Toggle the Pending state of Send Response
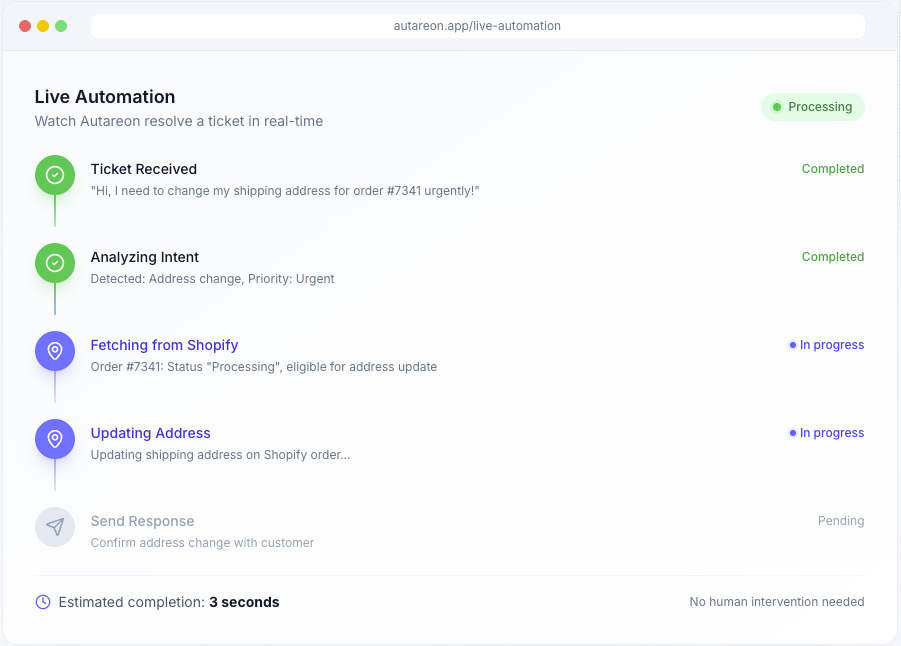This screenshot has width=901, height=646. [x=841, y=520]
